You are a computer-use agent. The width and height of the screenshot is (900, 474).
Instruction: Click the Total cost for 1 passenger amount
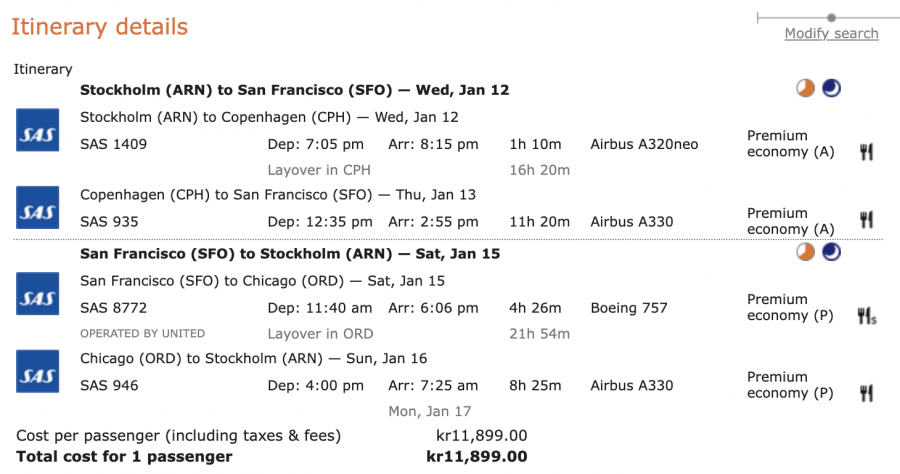coord(476,457)
